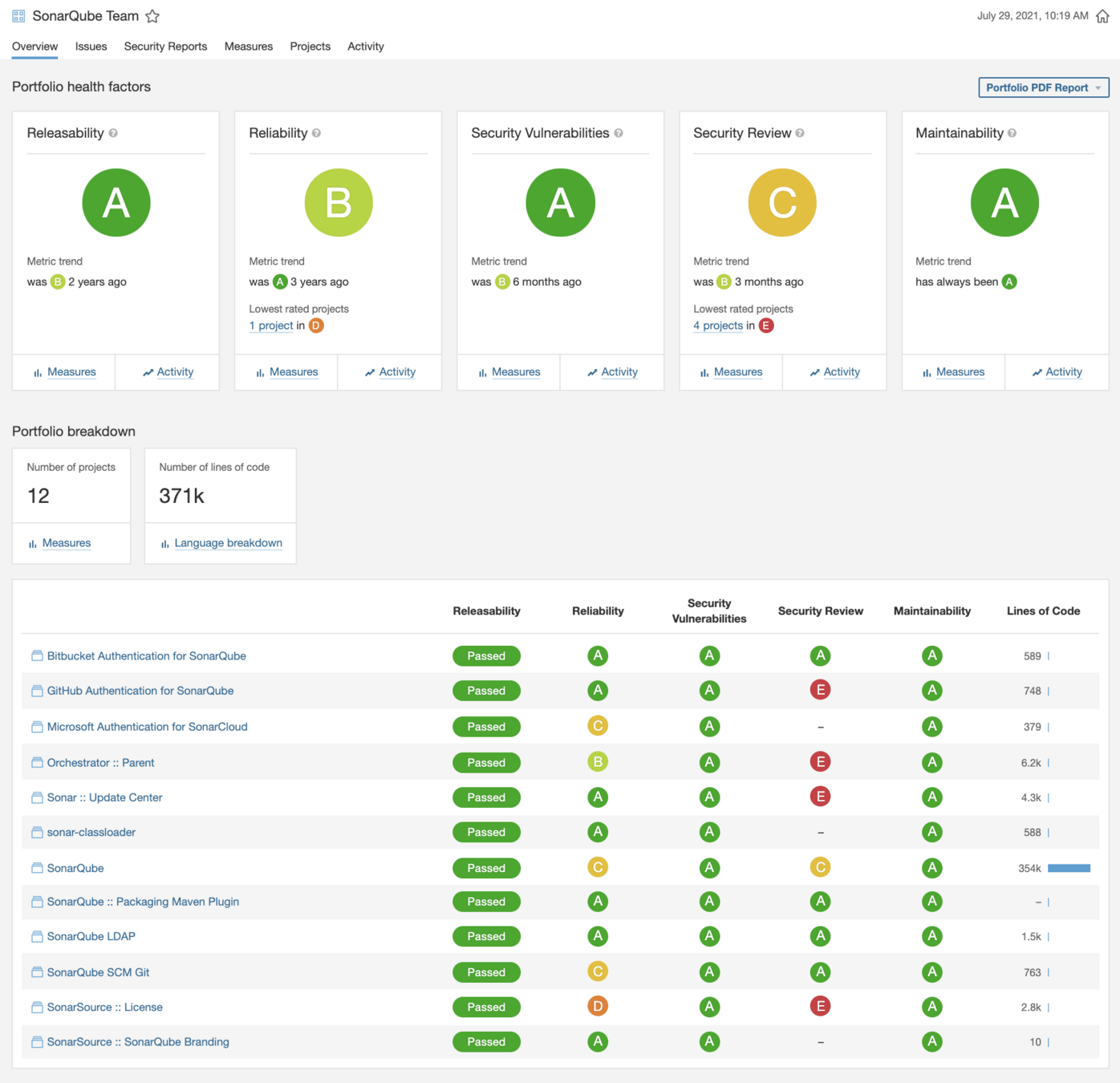This screenshot has height=1083, width=1120.
Task: Open Bitbucket Authentication for SonarQube project
Action: (x=147, y=655)
